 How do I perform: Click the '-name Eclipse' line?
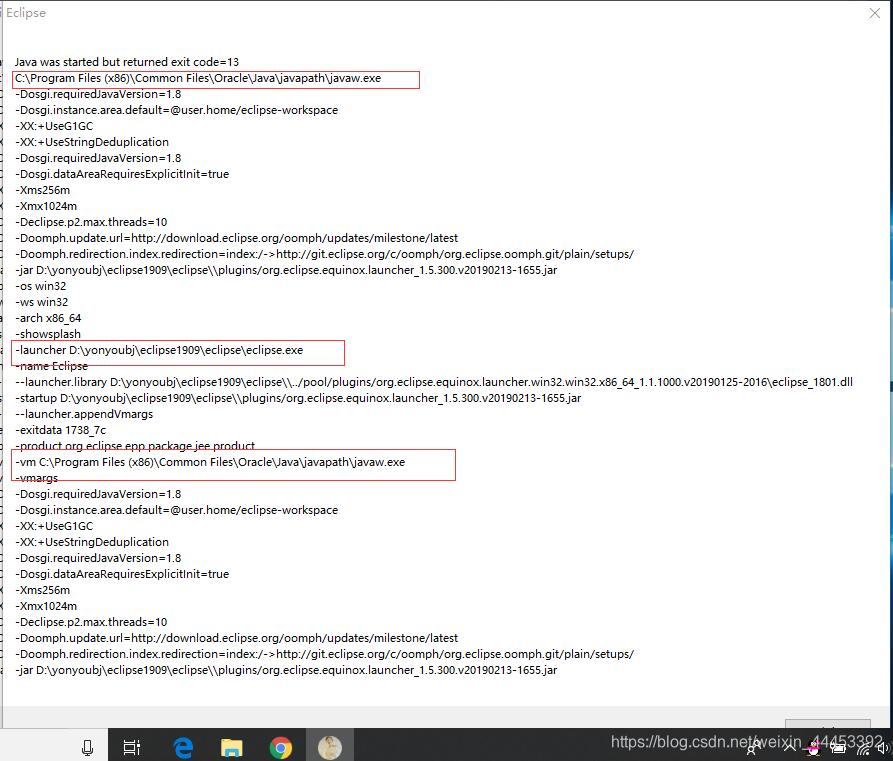pyautogui.click(x=51, y=366)
